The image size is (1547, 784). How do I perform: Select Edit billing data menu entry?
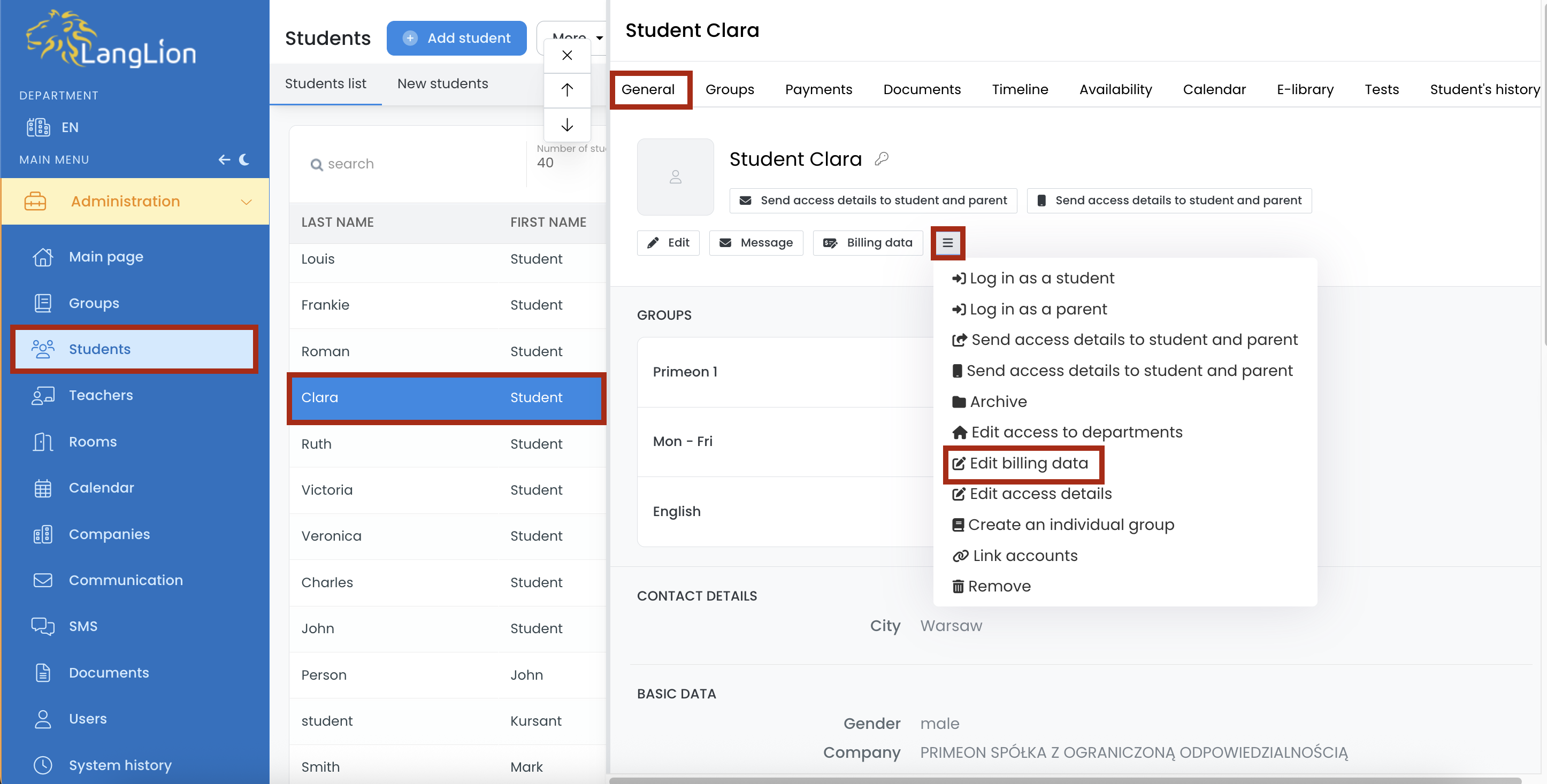pos(1028,463)
